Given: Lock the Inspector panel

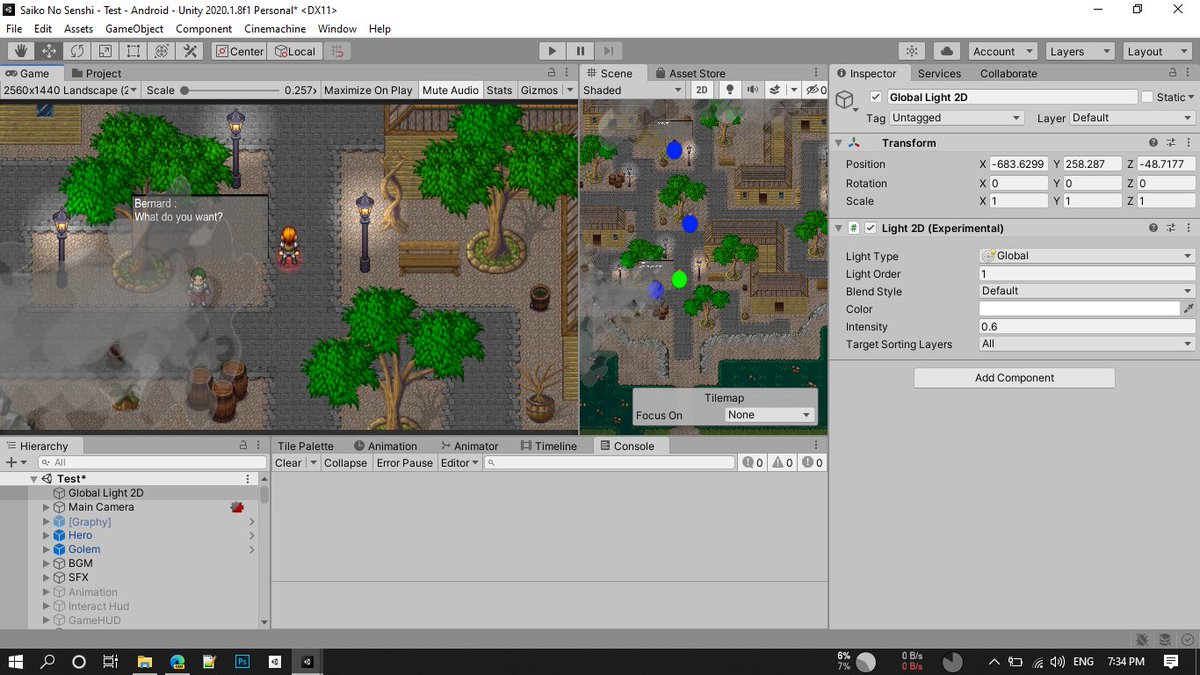Looking at the screenshot, I should [x=1173, y=73].
